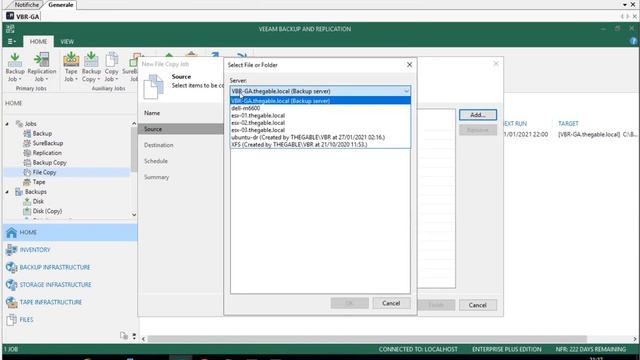Open the Backup Job dropdown arrow

(x=20, y=79)
